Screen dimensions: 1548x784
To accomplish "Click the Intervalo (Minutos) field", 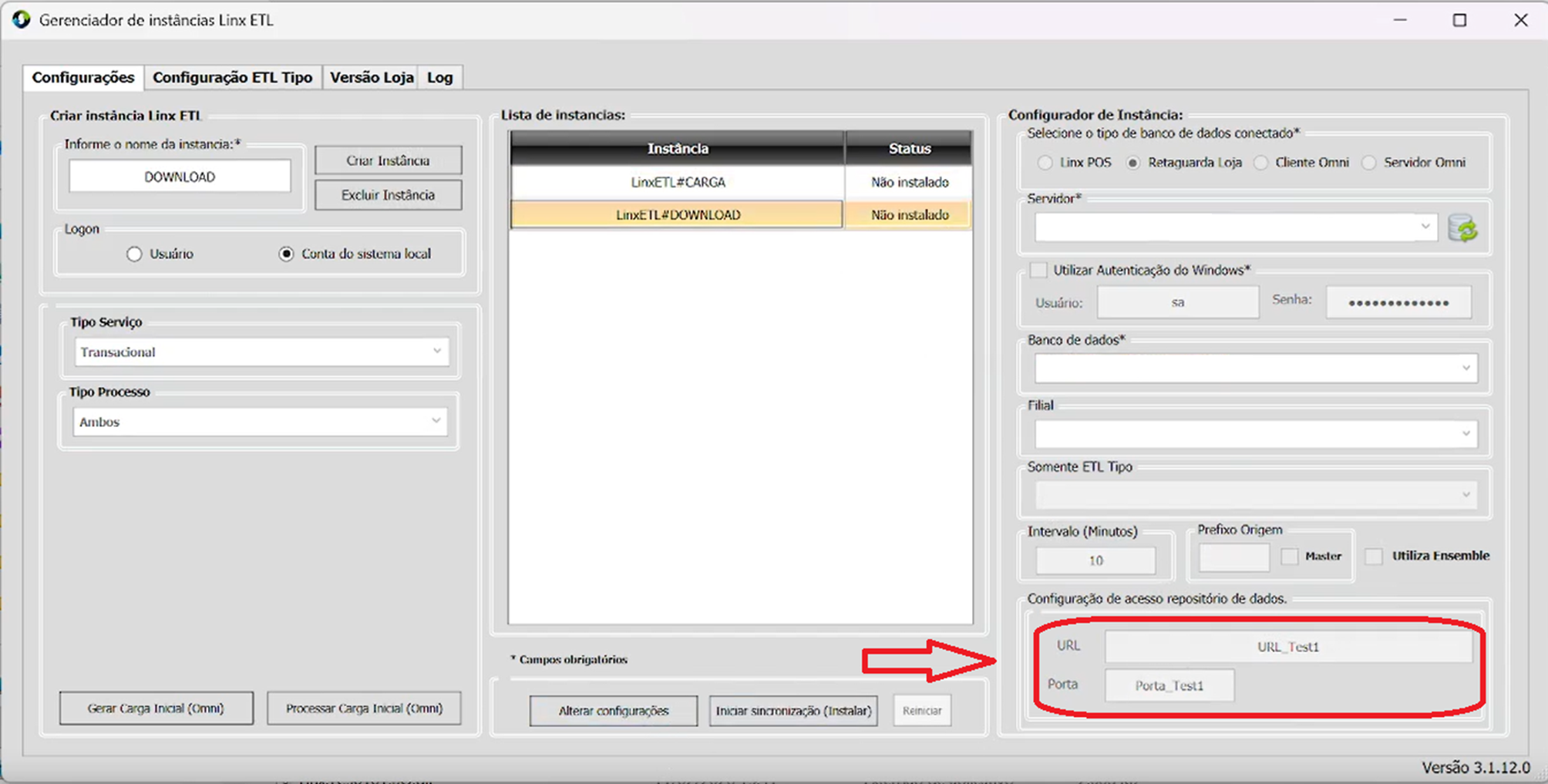I will tap(1095, 560).
